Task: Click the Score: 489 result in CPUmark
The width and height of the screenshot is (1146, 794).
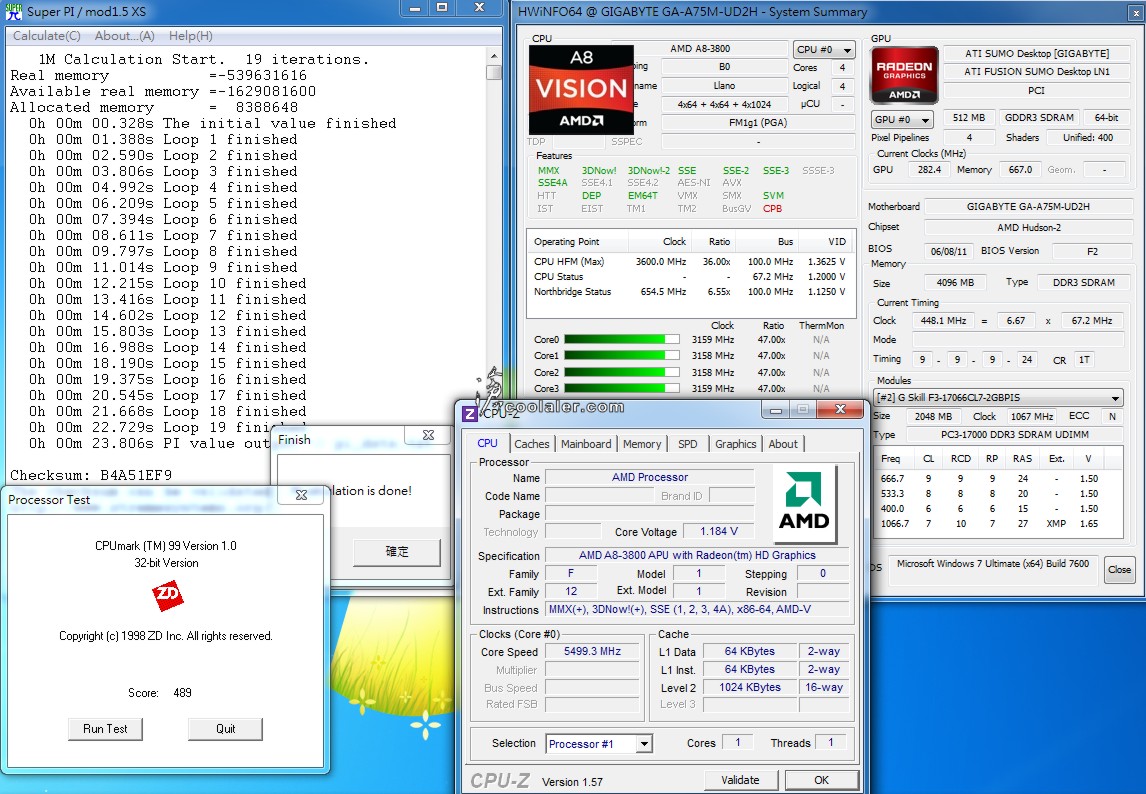Action: pyautogui.click(x=160, y=692)
